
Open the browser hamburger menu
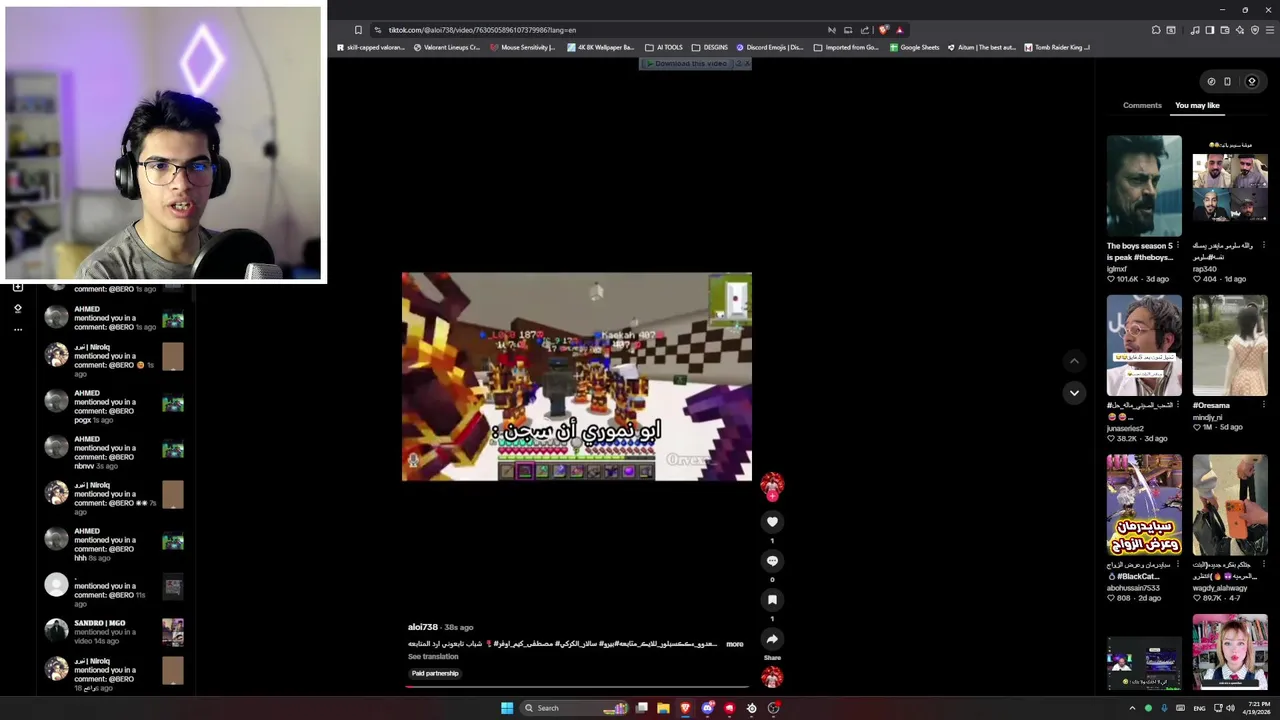(1271, 30)
